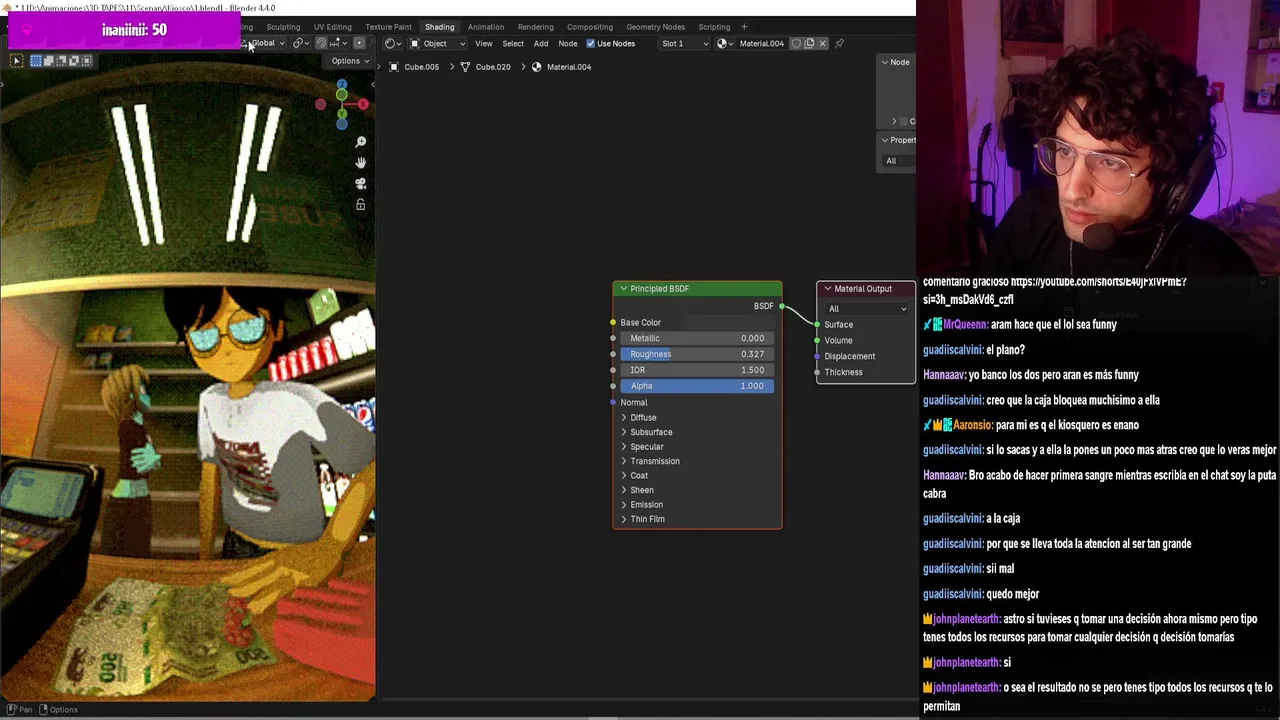Open the Object shader type dropdown
The image size is (1280, 720).
pos(437,43)
